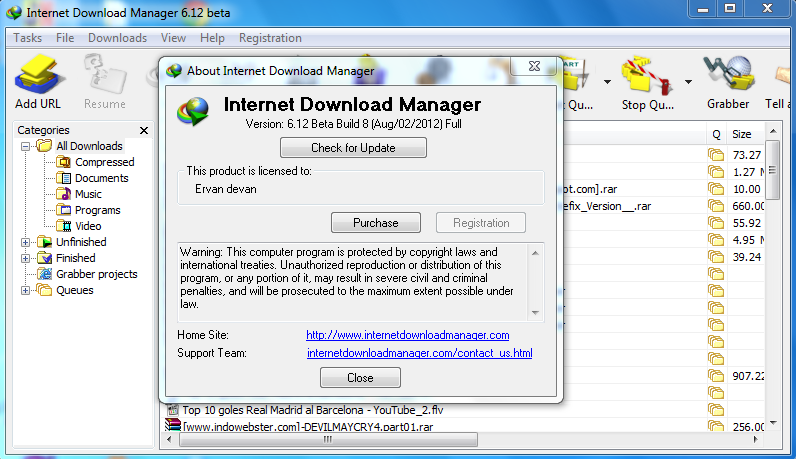
Task: Open the Start Queue dropdown arrow
Action: [607, 82]
